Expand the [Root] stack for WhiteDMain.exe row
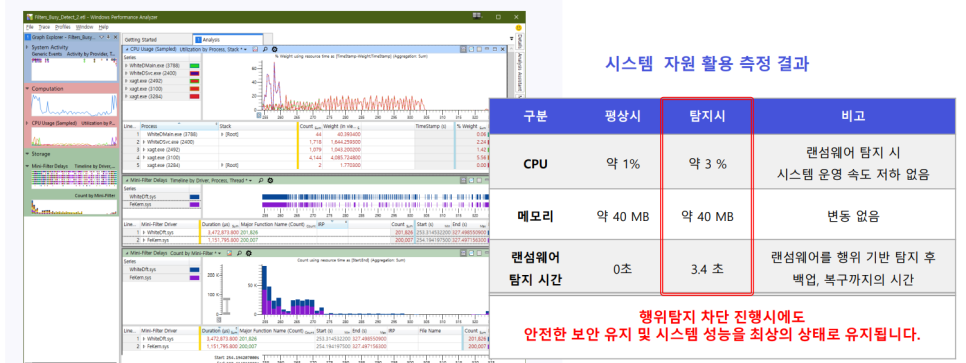This screenshot has width=966, height=363. pyautogui.click(x=222, y=133)
